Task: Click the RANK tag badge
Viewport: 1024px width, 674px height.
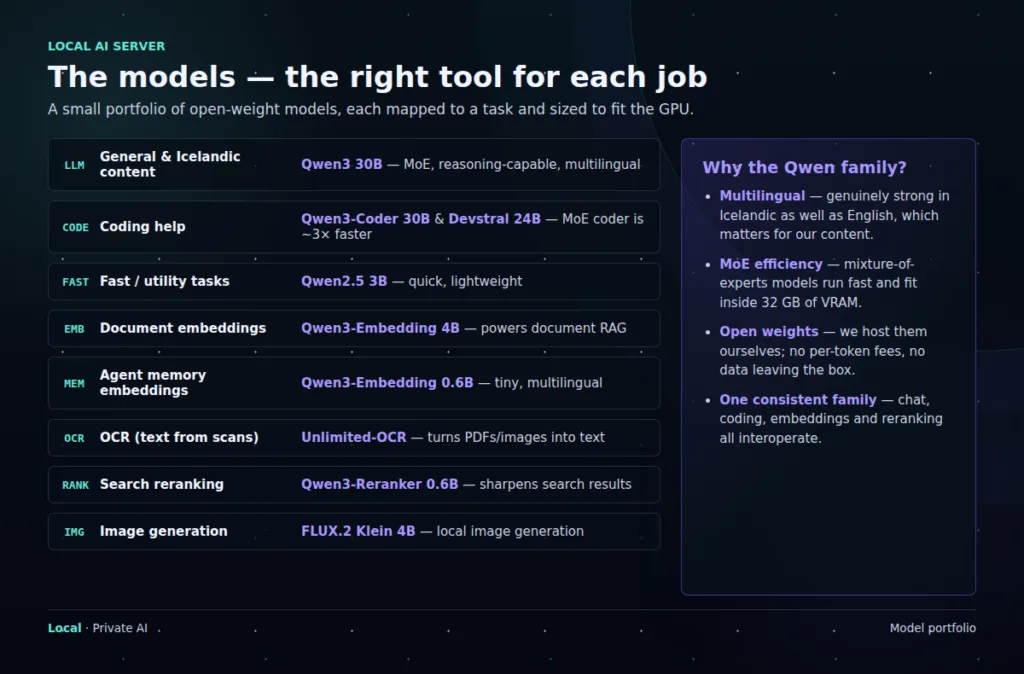Action: click(75, 485)
